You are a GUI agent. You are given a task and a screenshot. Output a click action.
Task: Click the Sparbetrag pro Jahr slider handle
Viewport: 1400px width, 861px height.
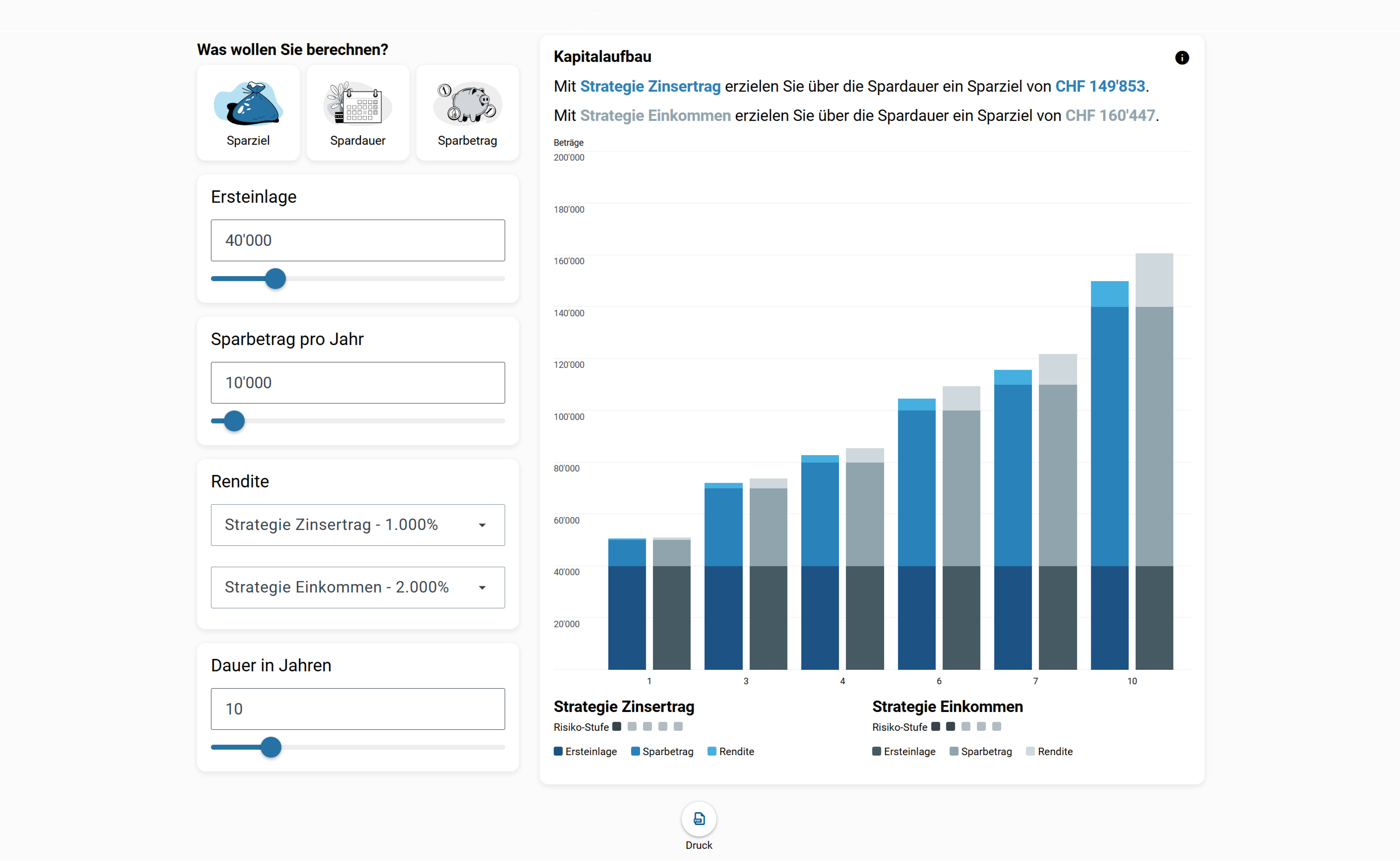pyautogui.click(x=234, y=421)
